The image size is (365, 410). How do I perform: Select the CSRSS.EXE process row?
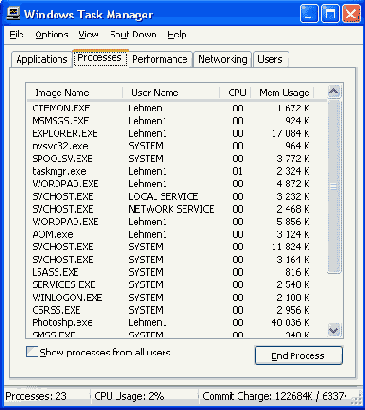[177, 310]
